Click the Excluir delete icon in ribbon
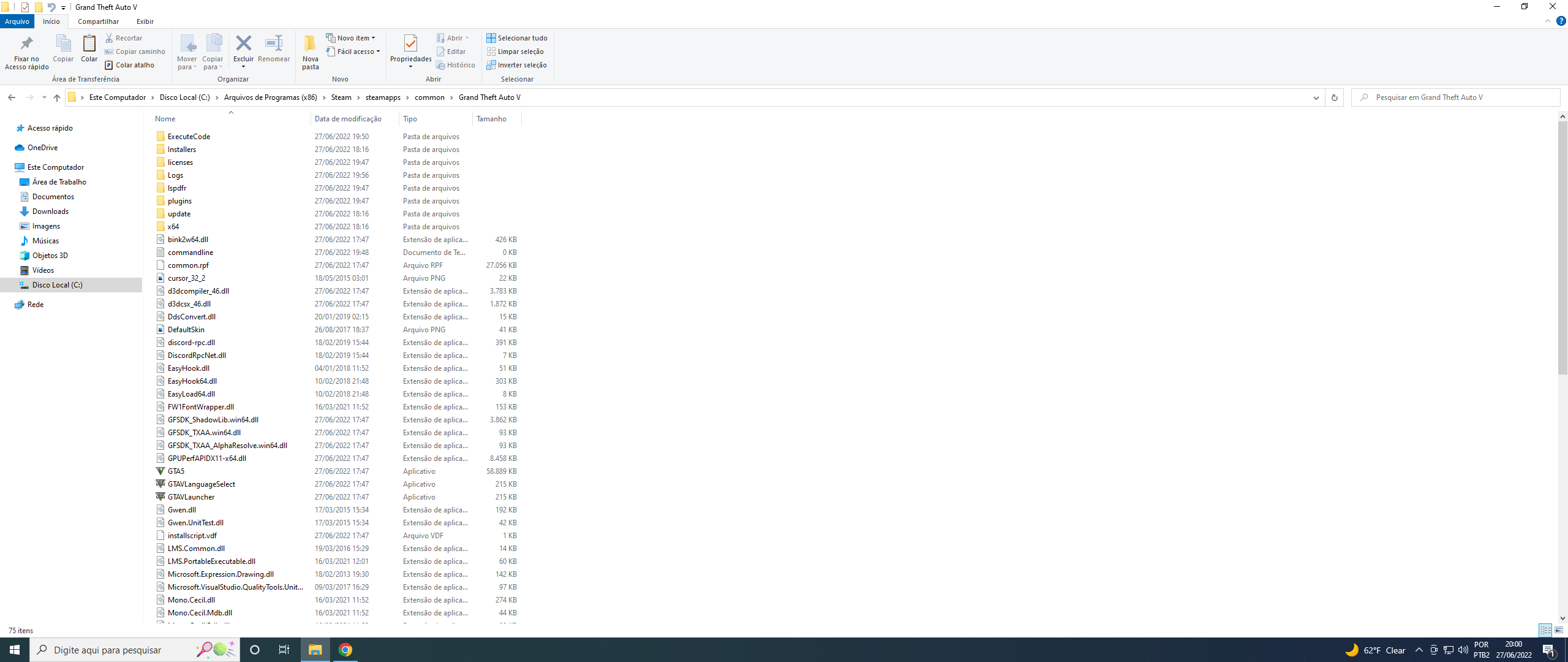 (243, 44)
